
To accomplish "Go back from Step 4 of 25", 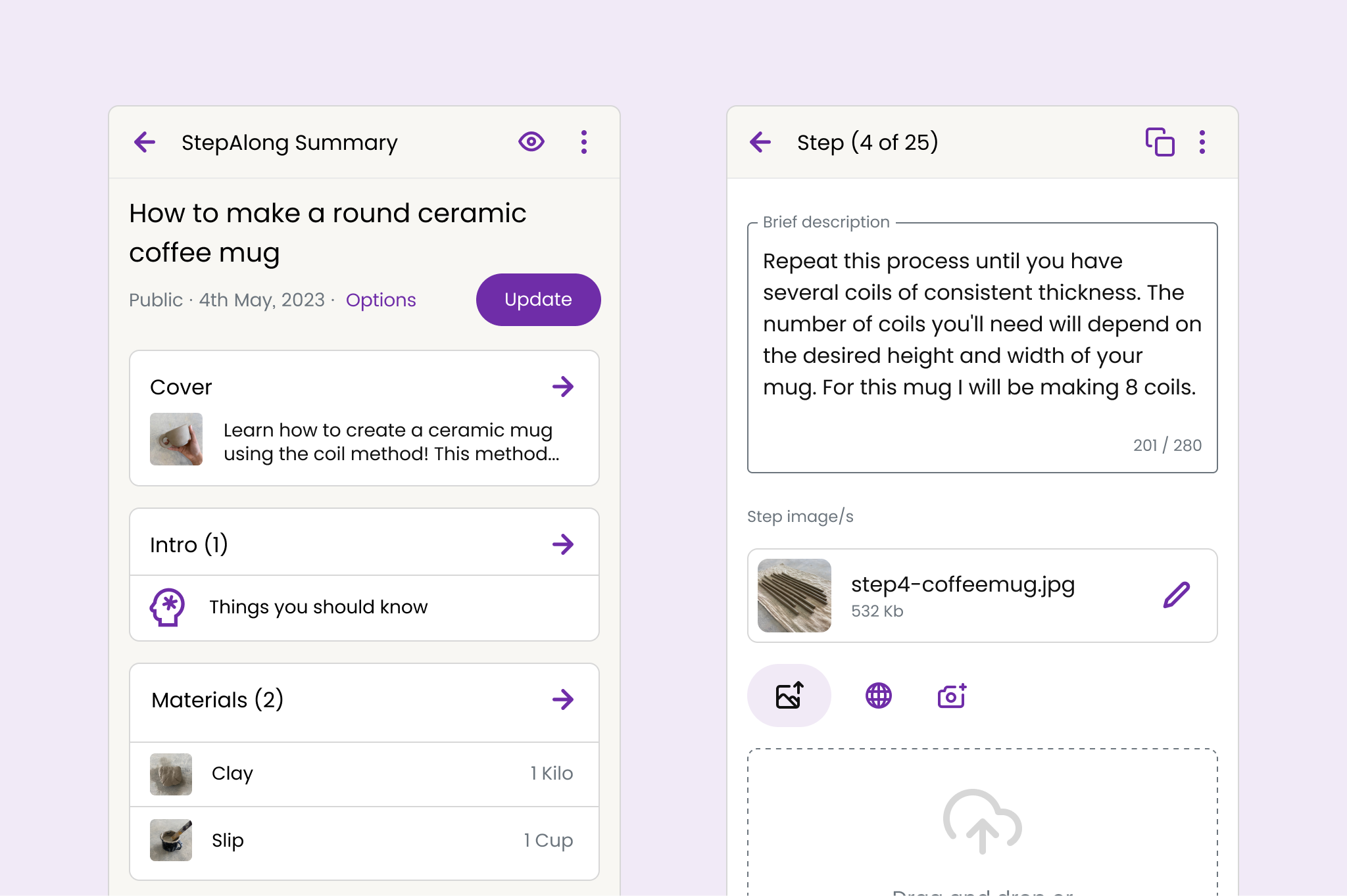I will (x=760, y=142).
